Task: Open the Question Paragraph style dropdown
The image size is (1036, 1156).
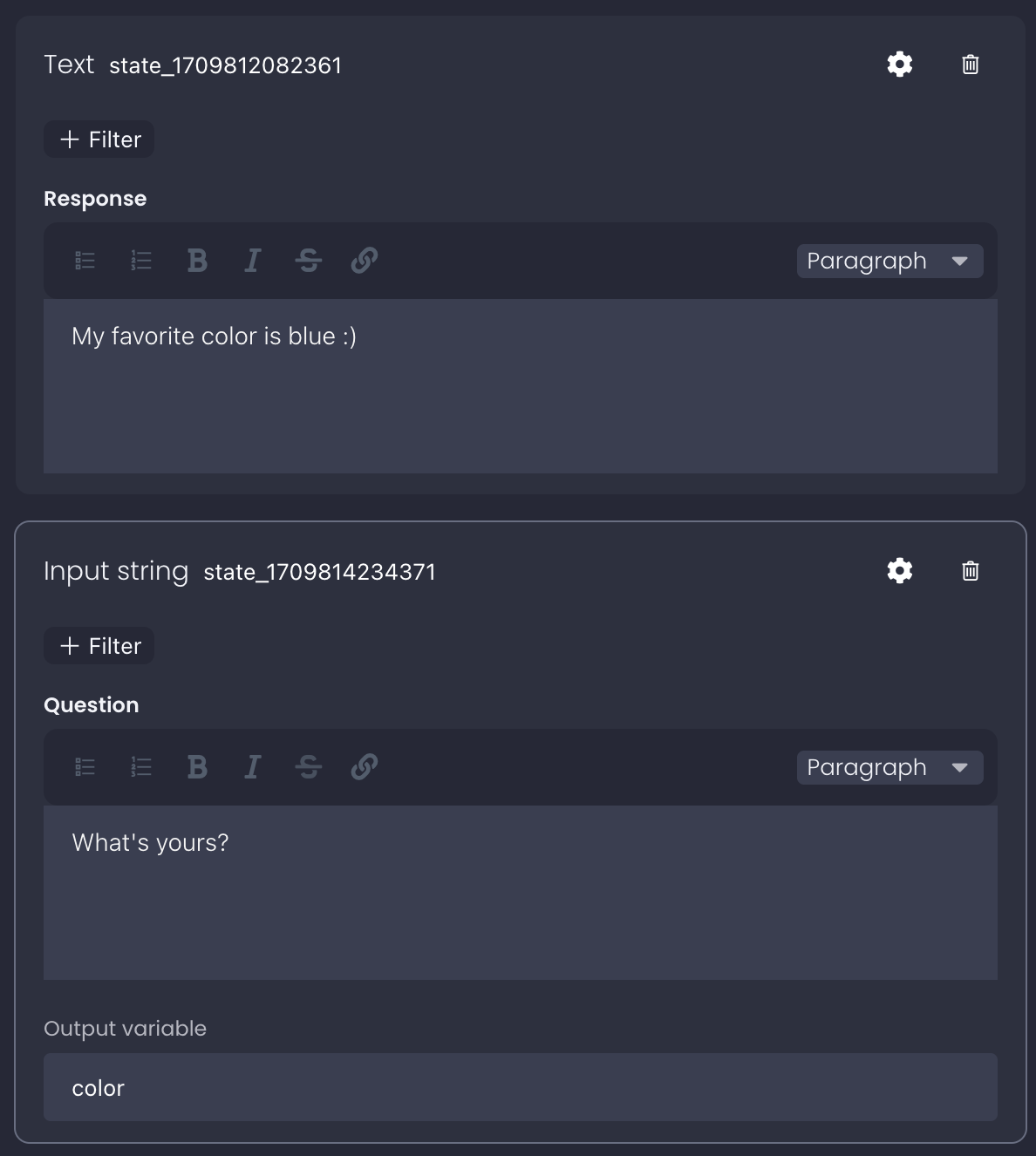Action: pyautogui.click(x=889, y=768)
